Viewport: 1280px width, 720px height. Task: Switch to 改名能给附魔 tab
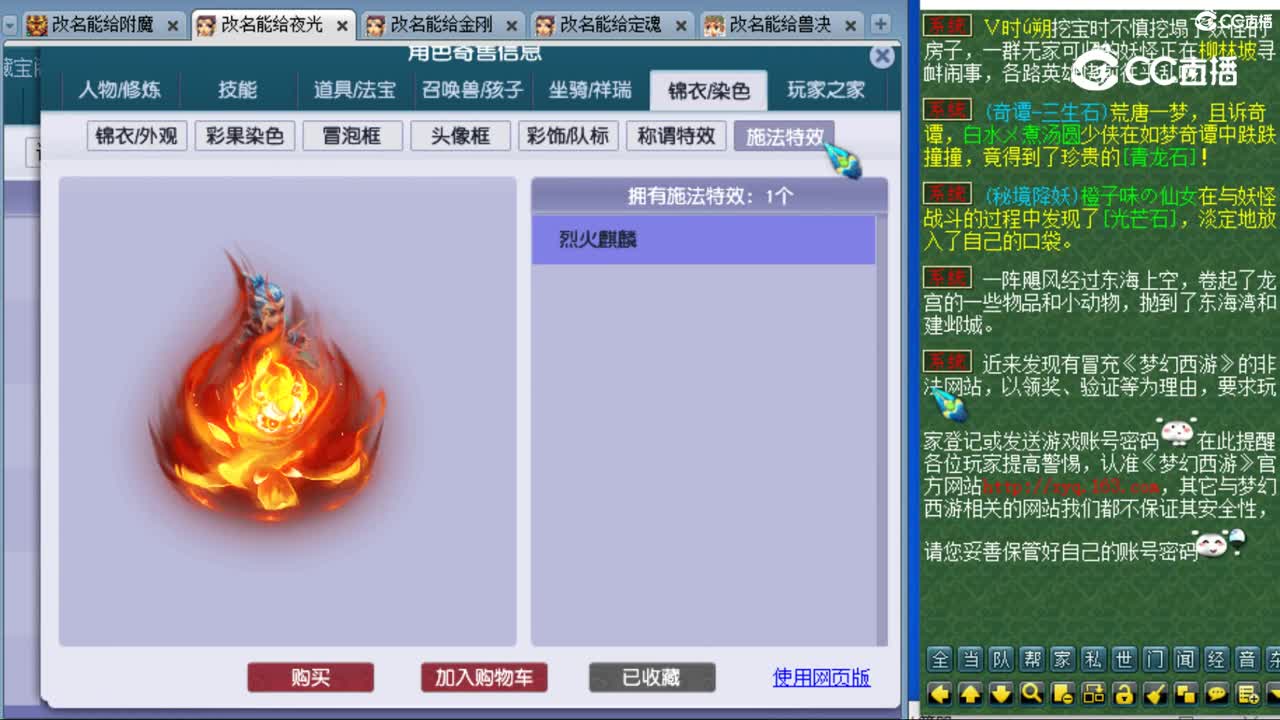(x=103, y=25)
